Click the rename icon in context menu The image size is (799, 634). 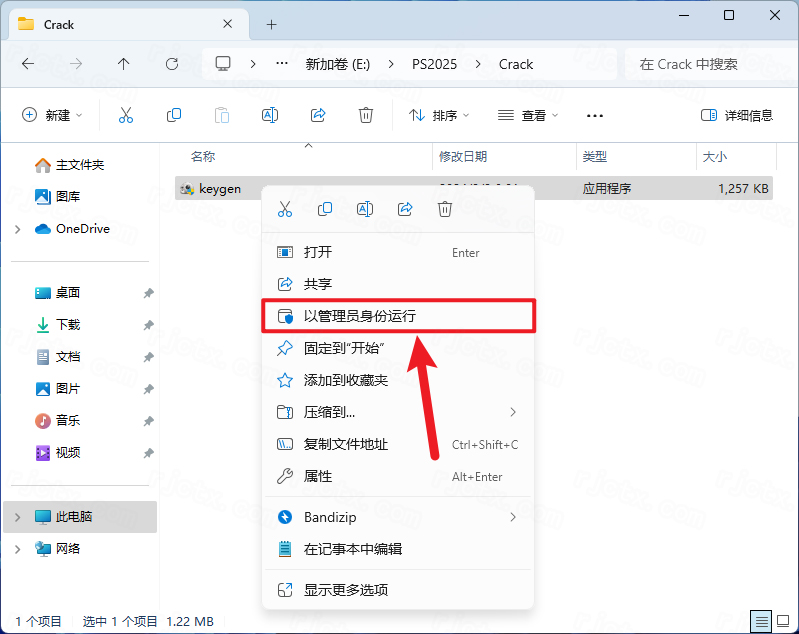(365, 209)
